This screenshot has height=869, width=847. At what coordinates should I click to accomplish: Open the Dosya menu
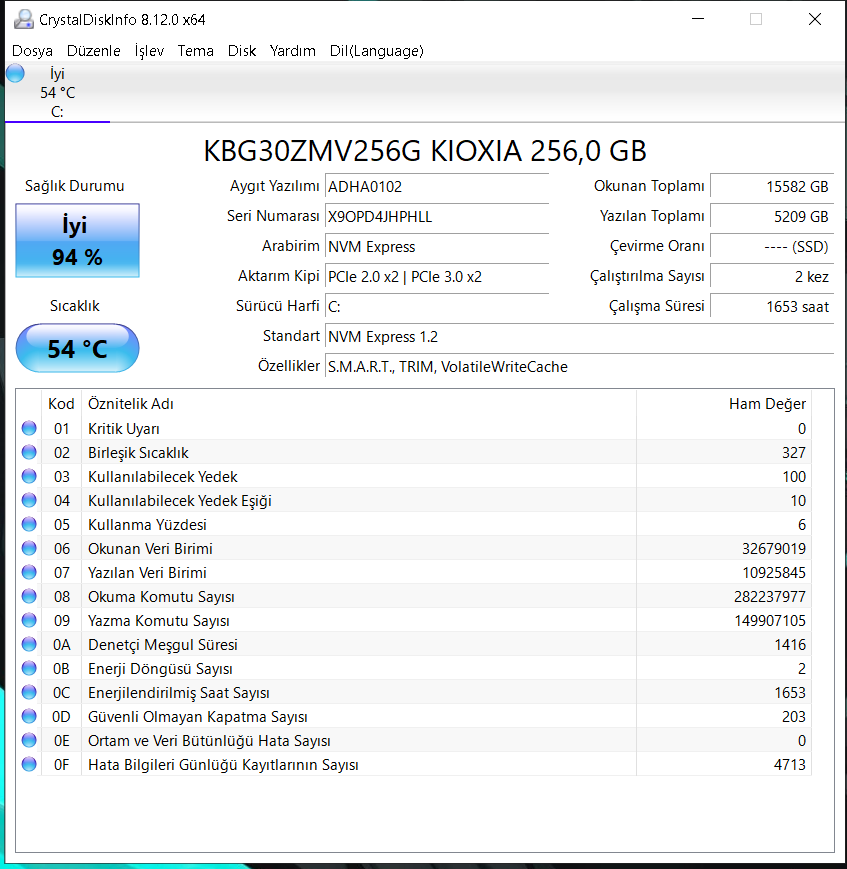[32, 51]
